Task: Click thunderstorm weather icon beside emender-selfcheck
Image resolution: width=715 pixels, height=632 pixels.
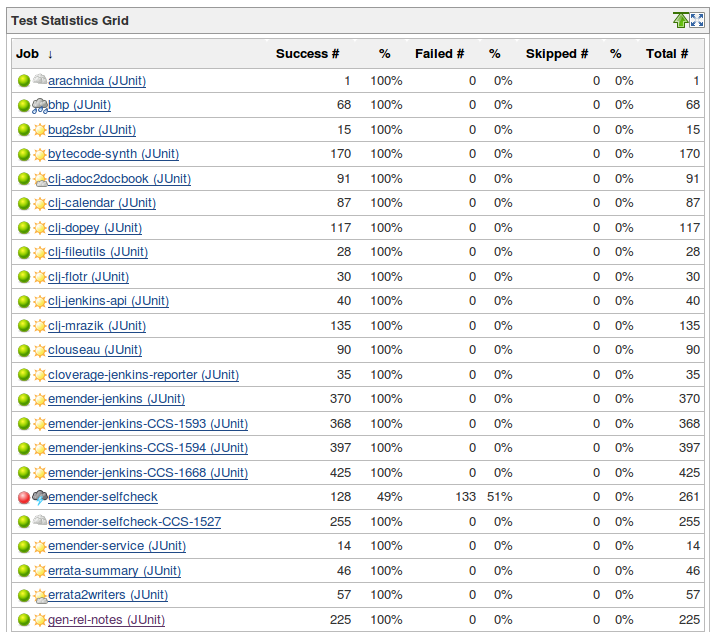Action: [40, 497]
